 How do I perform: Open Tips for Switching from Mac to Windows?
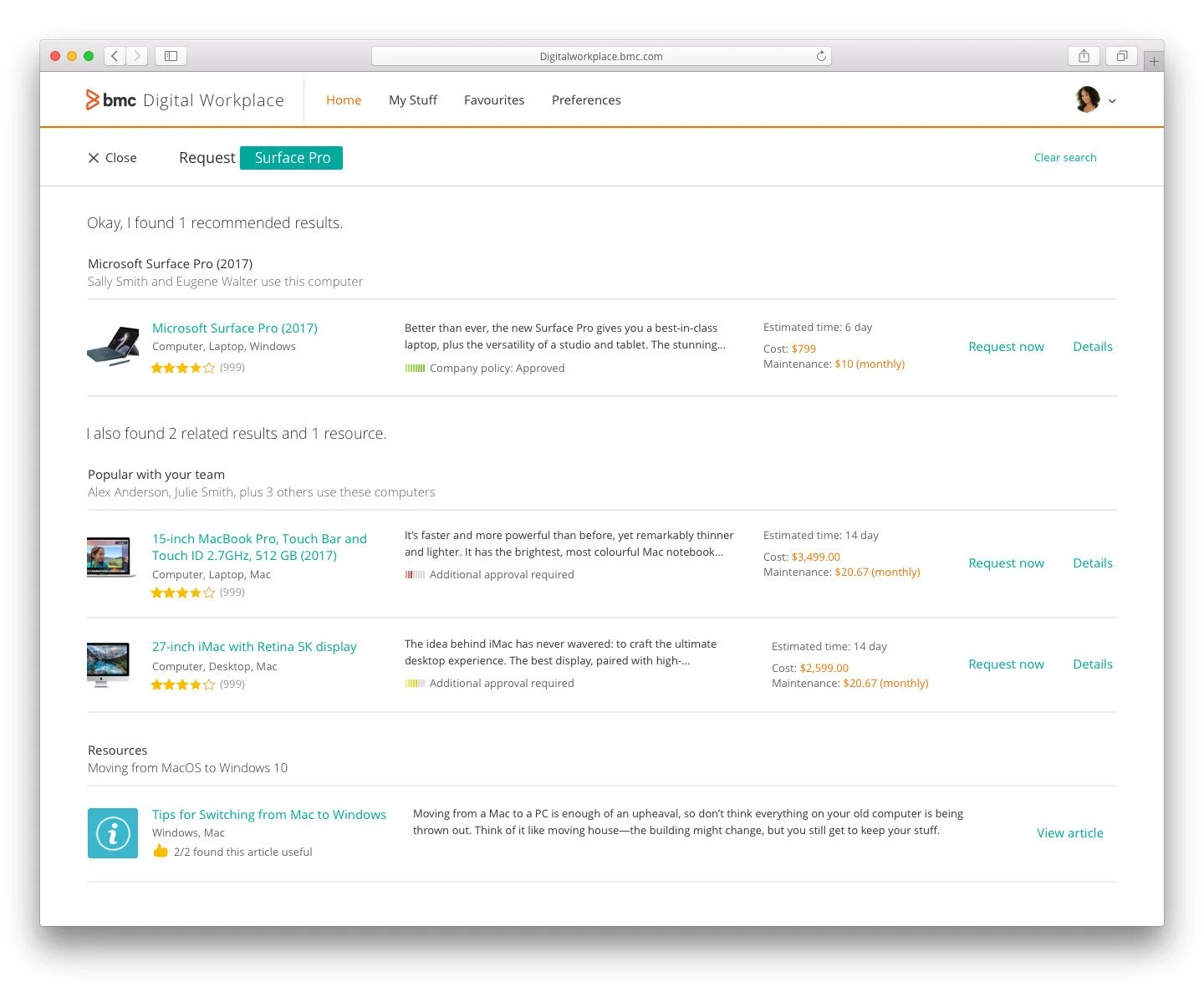[269, 815]
